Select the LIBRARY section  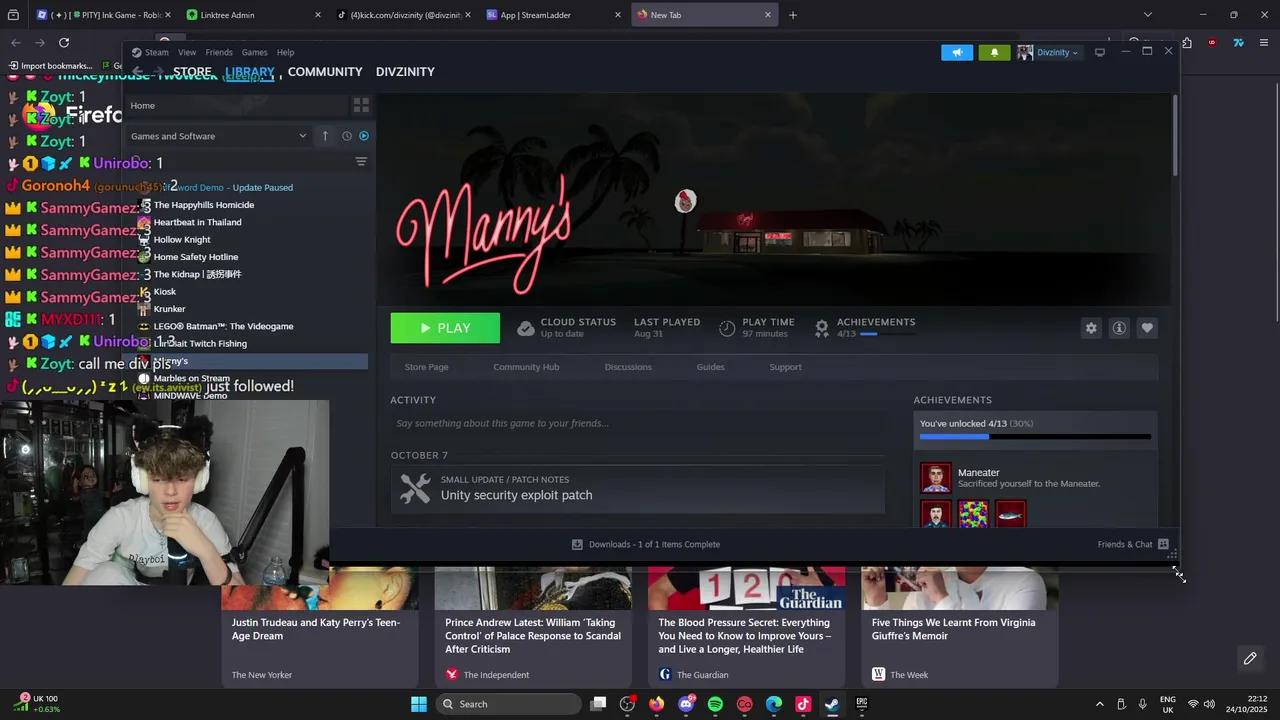point(250,72)
